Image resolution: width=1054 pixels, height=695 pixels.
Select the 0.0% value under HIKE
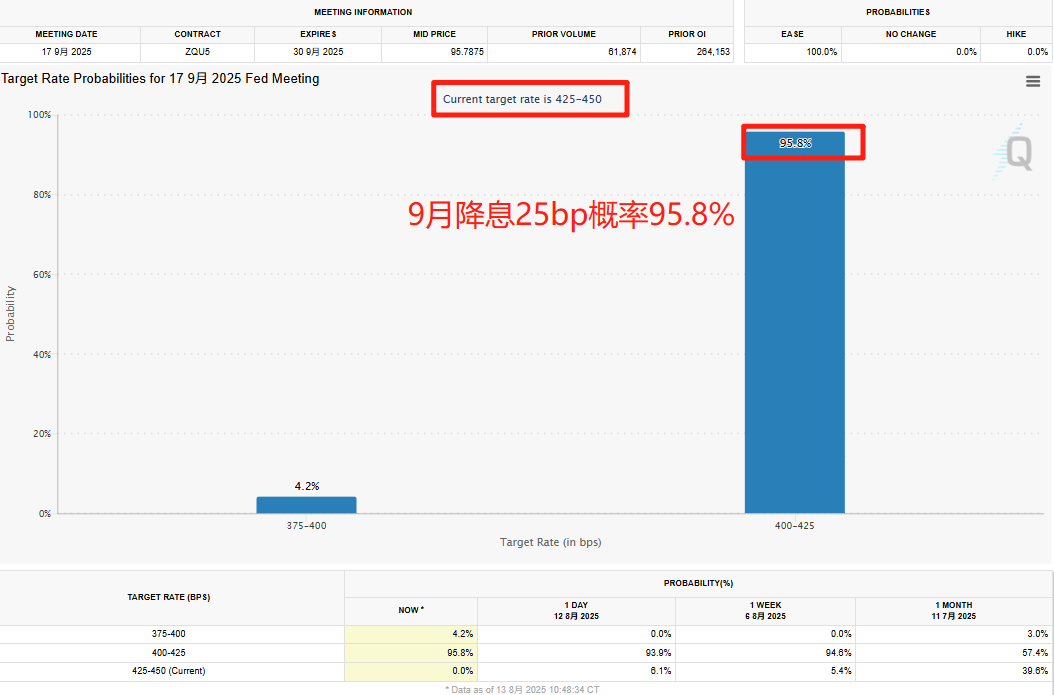pyautogui.click(x=1037, y=52)
